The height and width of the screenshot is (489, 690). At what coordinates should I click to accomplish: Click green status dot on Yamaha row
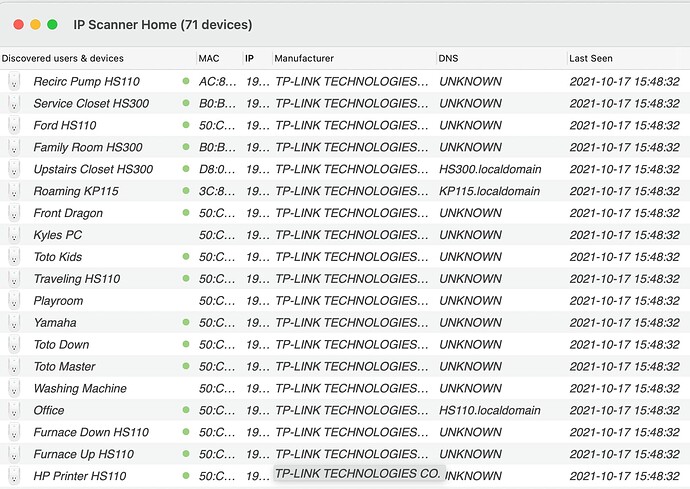click(x=186, y=322)
